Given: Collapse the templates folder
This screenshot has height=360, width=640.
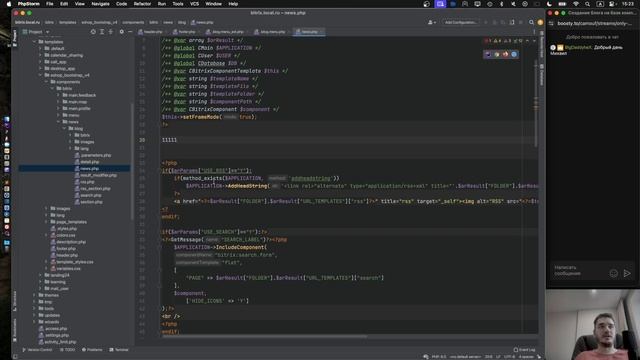Looking at the screenshot, I should click(34, 42).
